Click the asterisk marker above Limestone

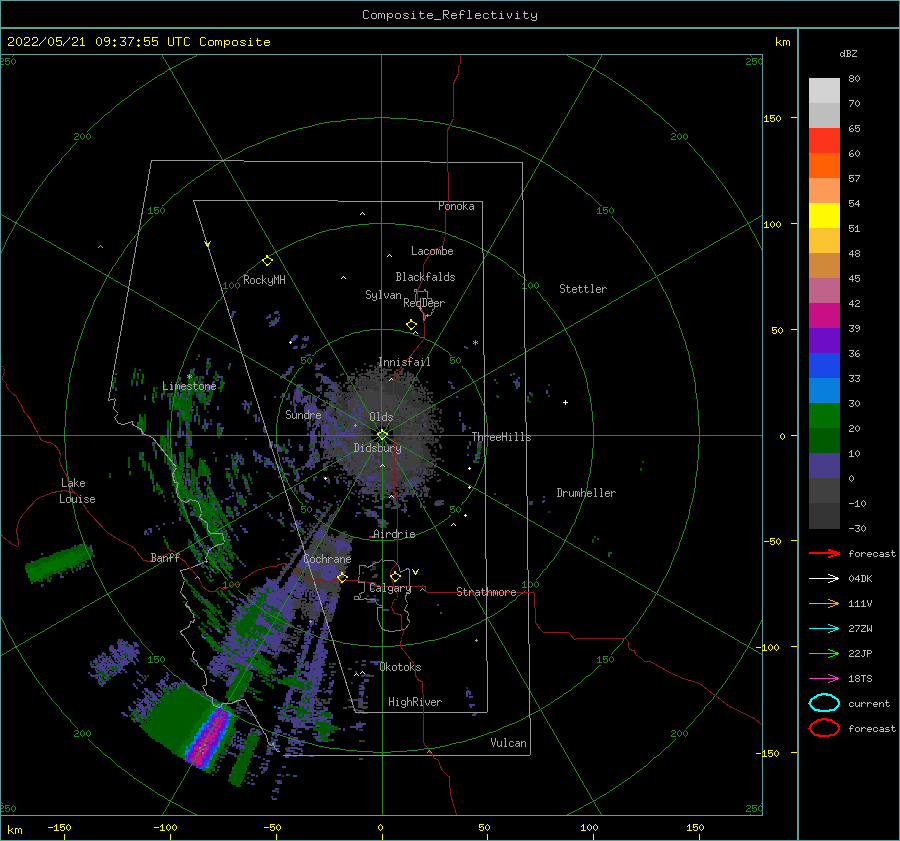189,377
